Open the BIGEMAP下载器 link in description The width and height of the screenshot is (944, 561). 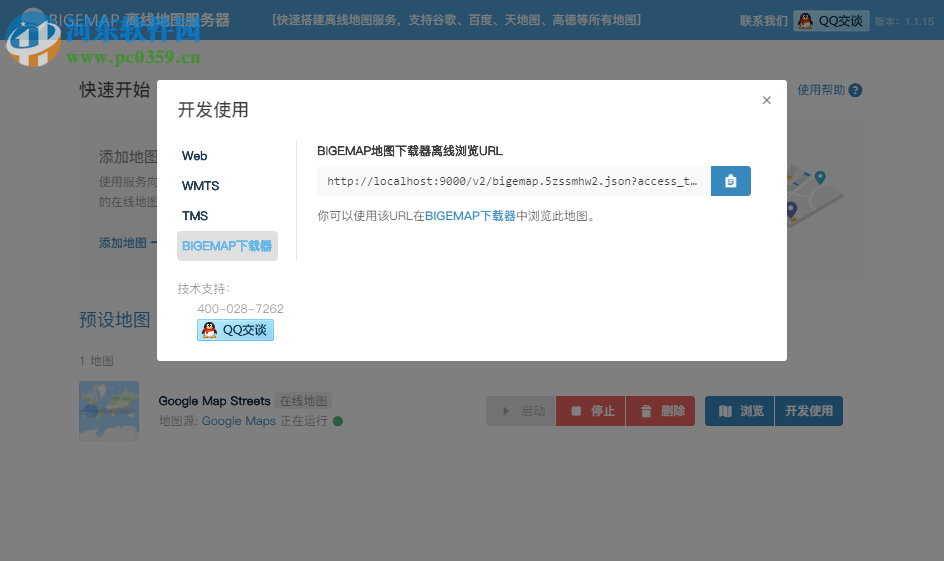pos(470,216)
